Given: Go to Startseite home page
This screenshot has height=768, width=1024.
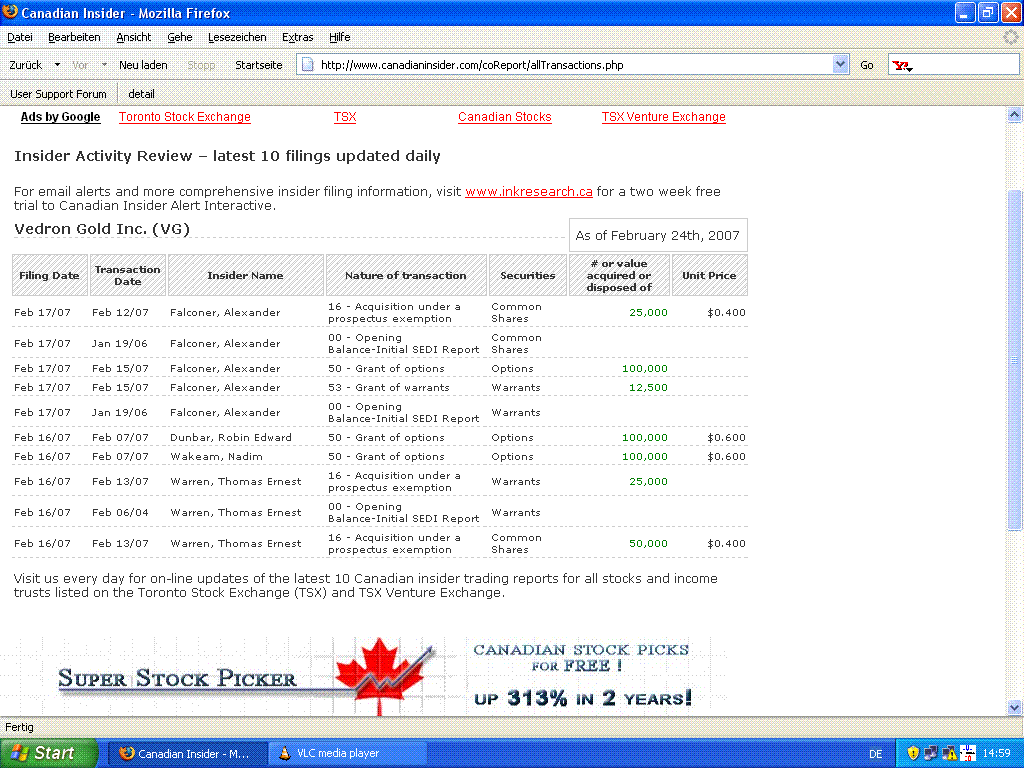Looking at the screenshot, I should click(259, 65).
